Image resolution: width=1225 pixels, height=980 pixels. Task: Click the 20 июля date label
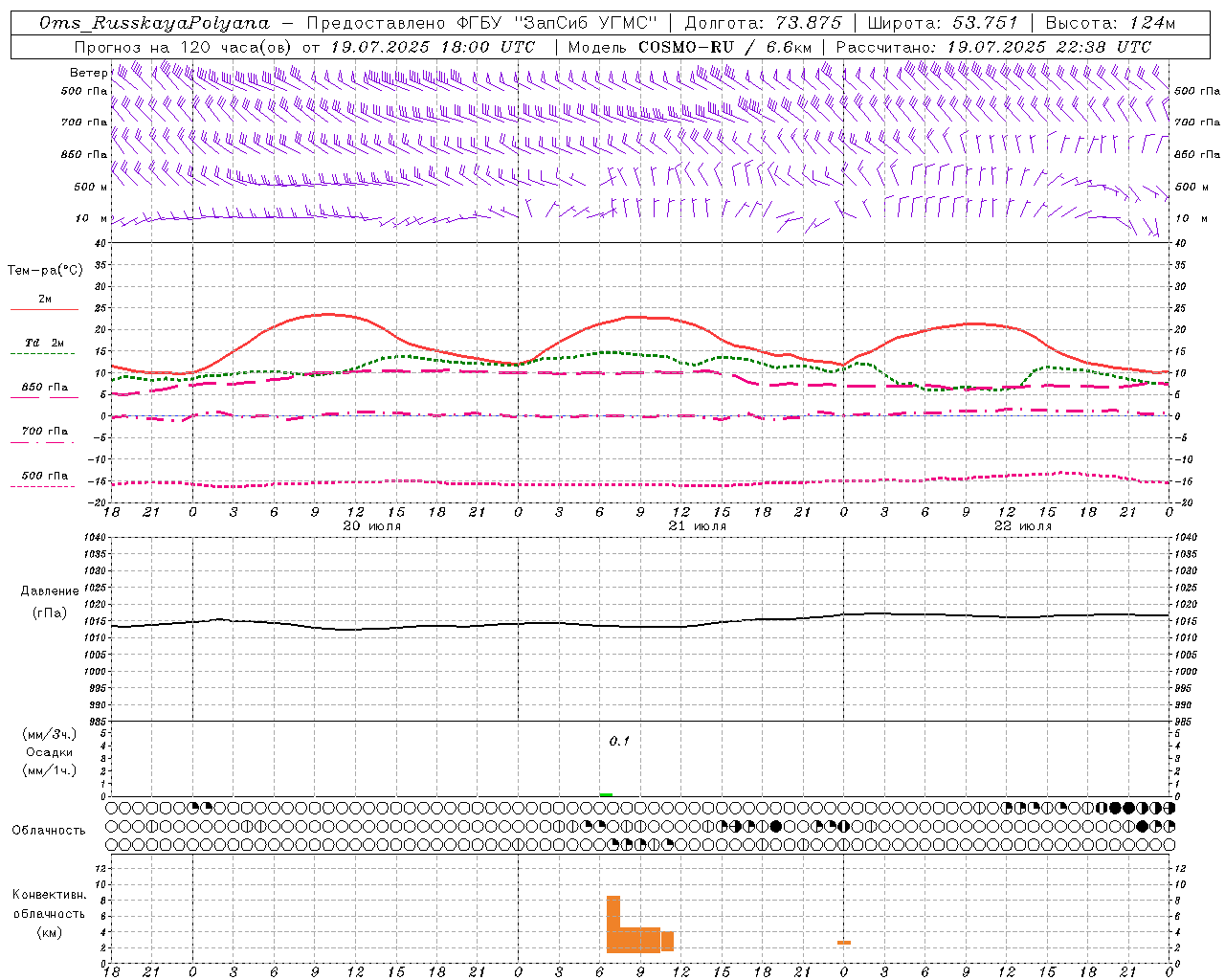coord(372,526)
